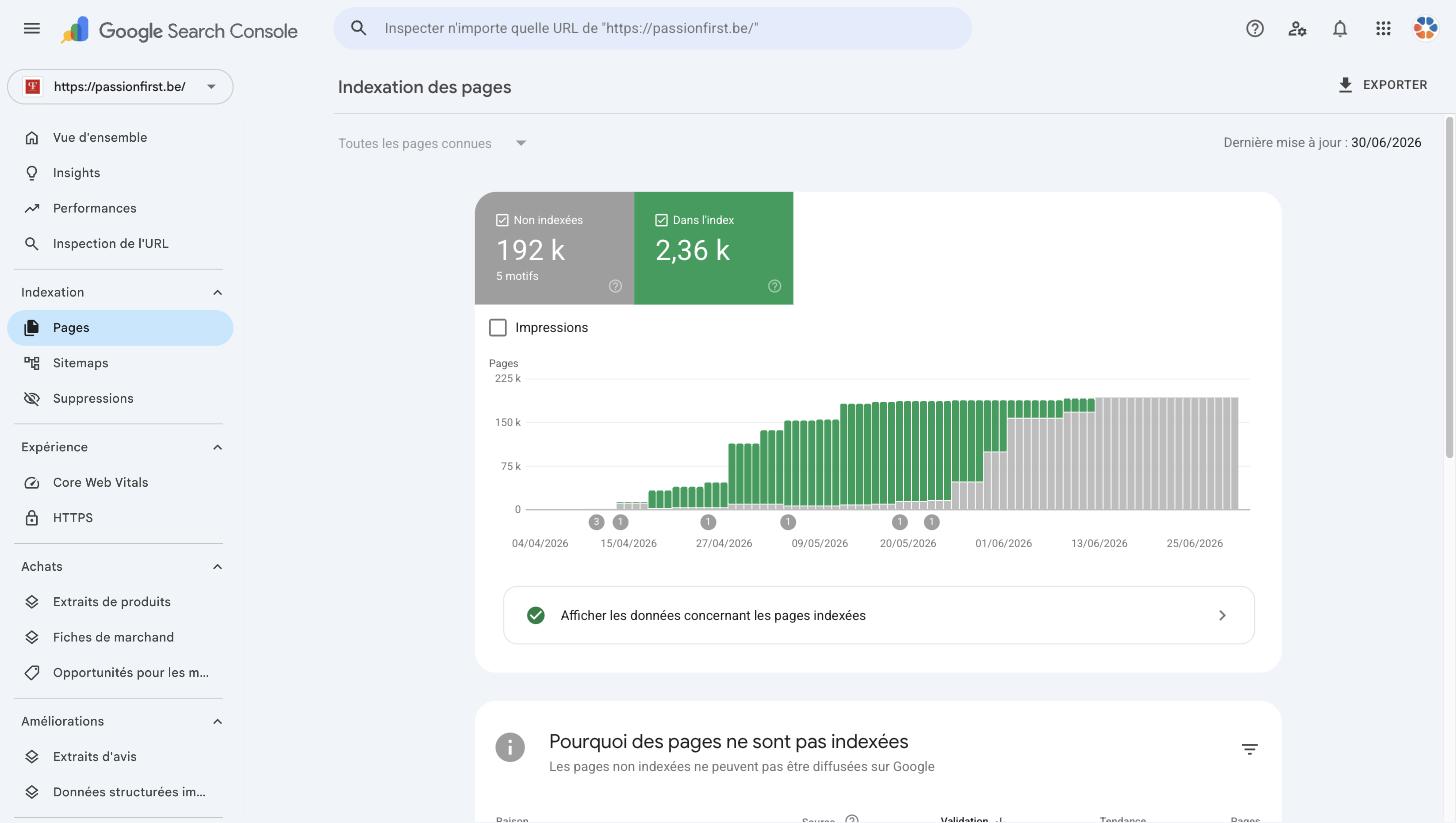Collapse the Améliorations section

217,722
